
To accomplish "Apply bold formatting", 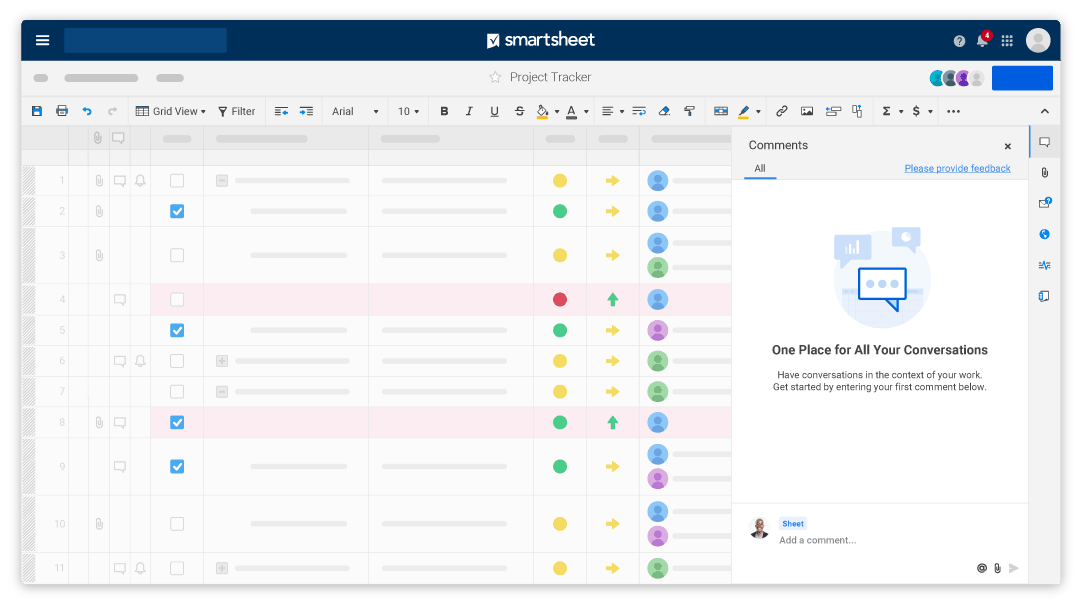I will point(444,111).
